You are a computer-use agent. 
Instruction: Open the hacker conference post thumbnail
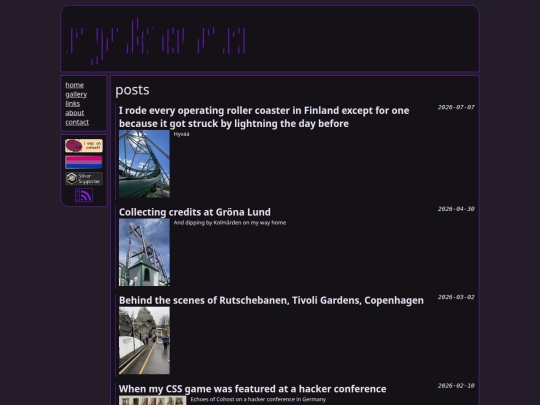click(x=153, y=400)
